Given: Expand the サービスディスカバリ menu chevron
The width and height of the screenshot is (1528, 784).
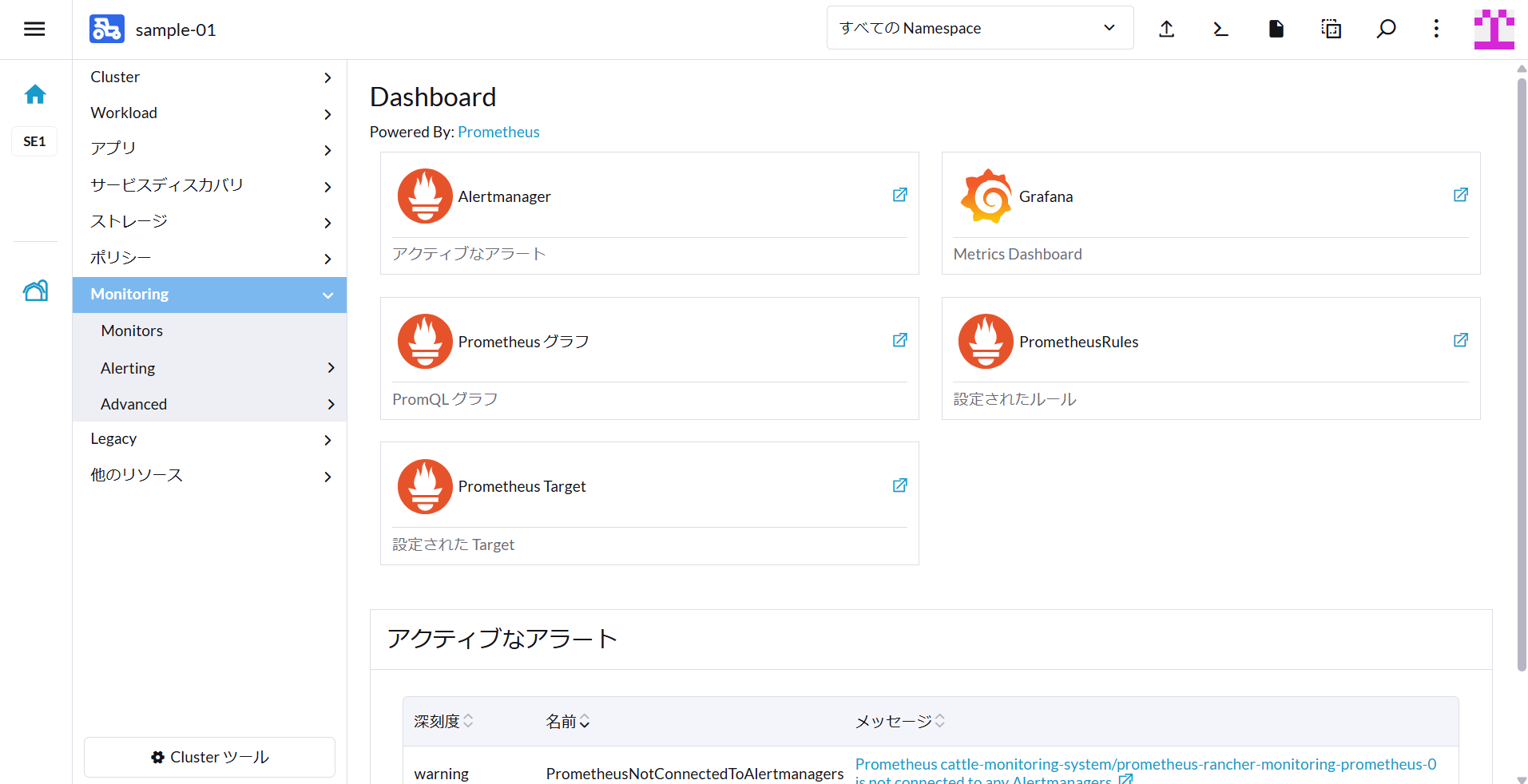Looking at the screenshot, I should (327, 187).
